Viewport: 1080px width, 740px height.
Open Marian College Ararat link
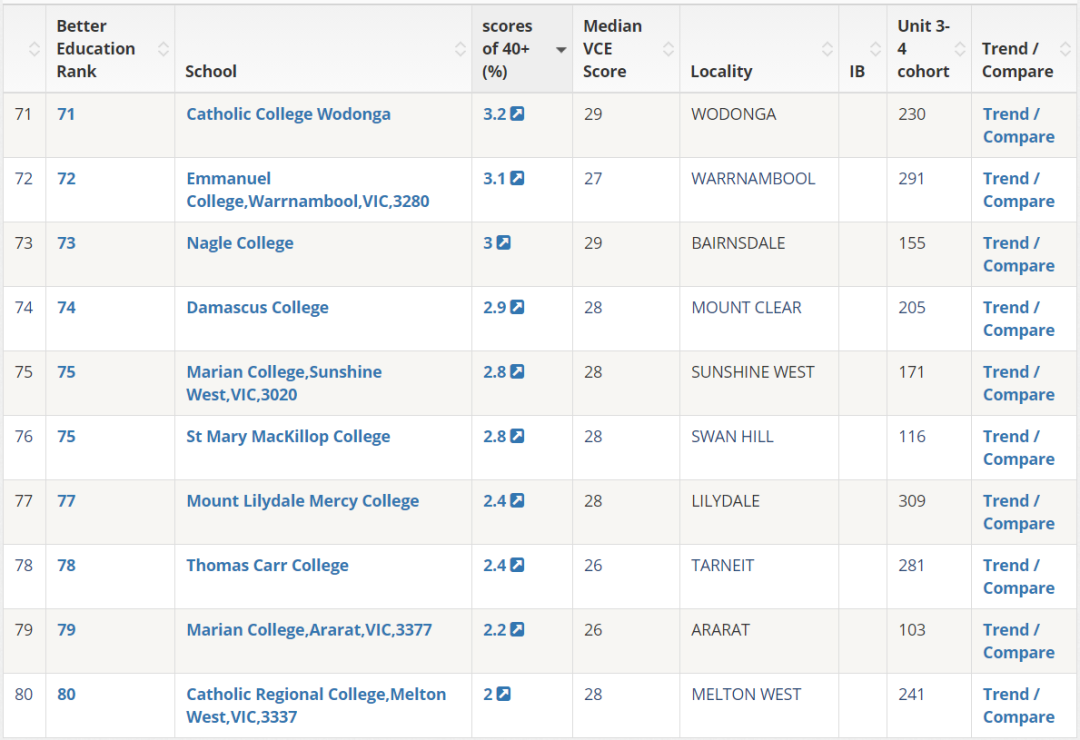click(x=309, y=629)
